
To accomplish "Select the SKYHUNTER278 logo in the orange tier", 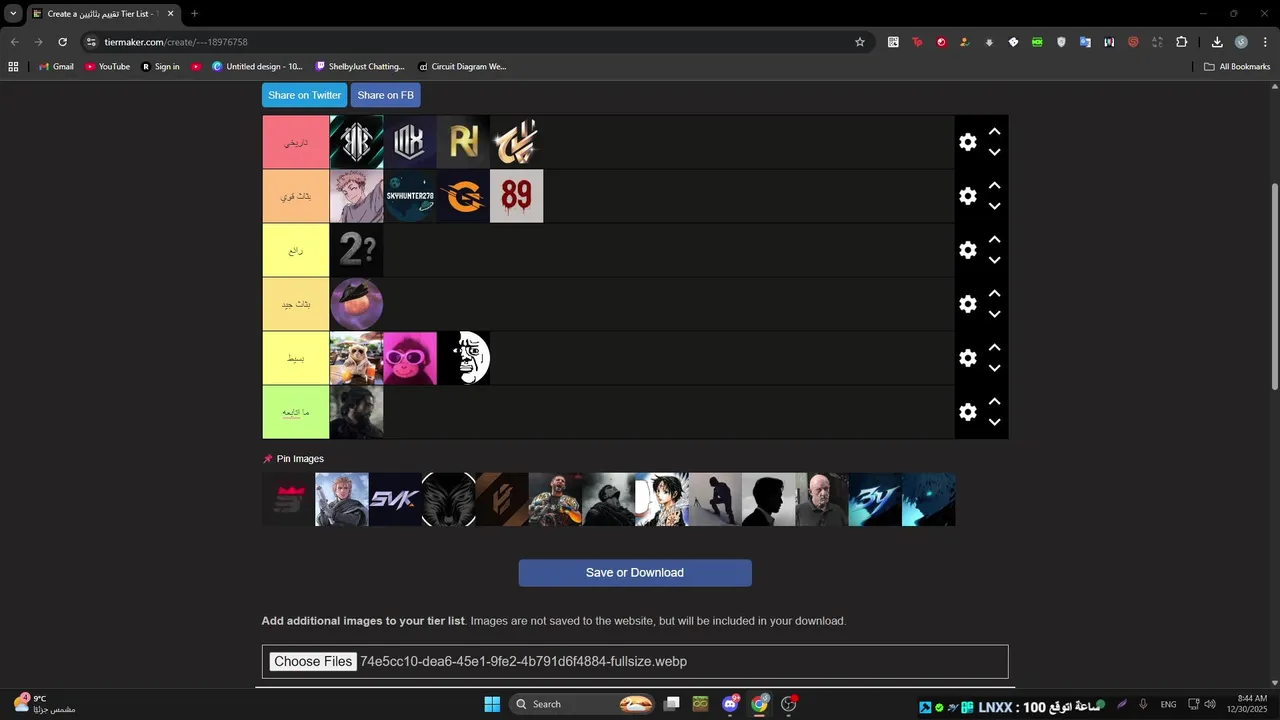I will (410, 196).
